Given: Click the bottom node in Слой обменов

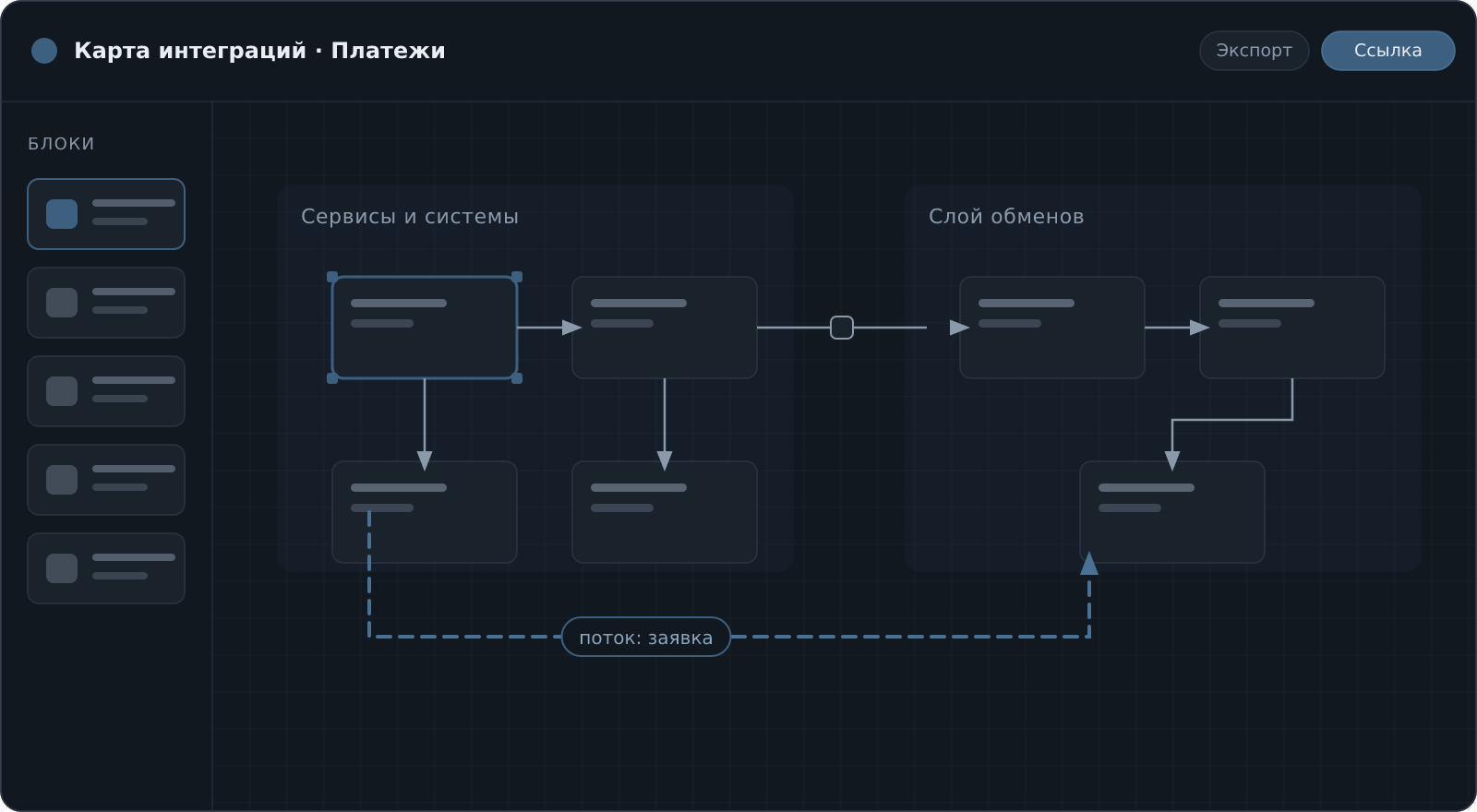Looking at the screenshot, I should tap(1172, 512).
